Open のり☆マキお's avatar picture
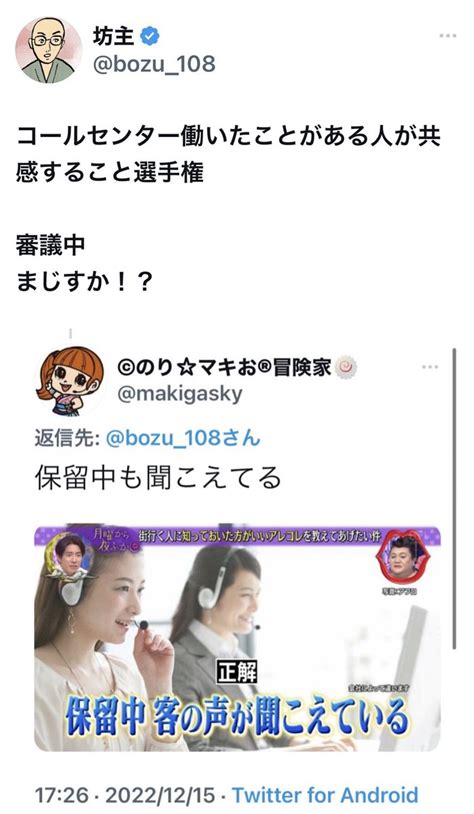The image size is (474, 814). 69,381
